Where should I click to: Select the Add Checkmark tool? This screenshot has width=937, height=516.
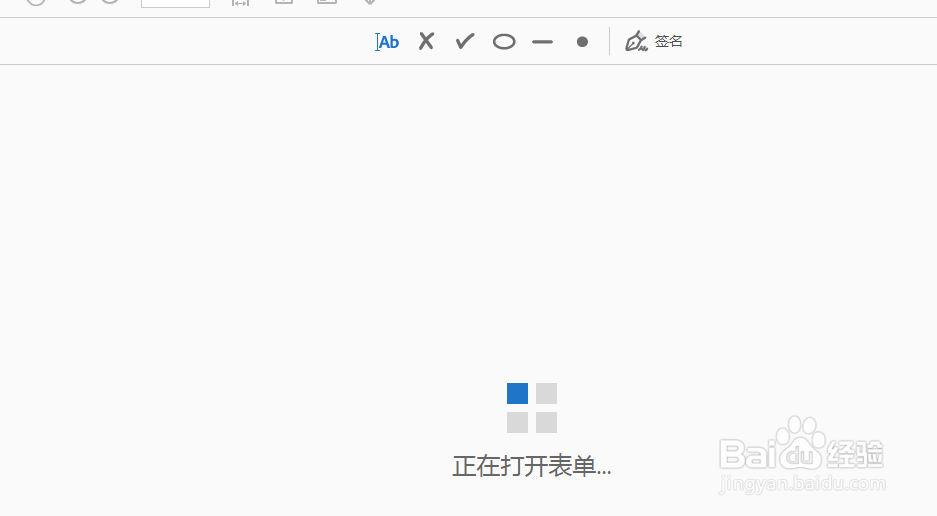465,41
